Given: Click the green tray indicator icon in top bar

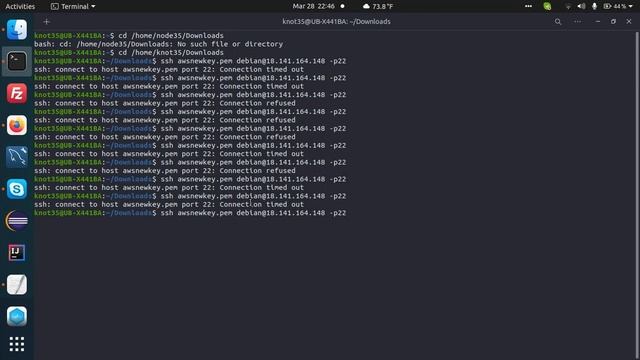Looking at the screenshot, I should tap(547, 6).
